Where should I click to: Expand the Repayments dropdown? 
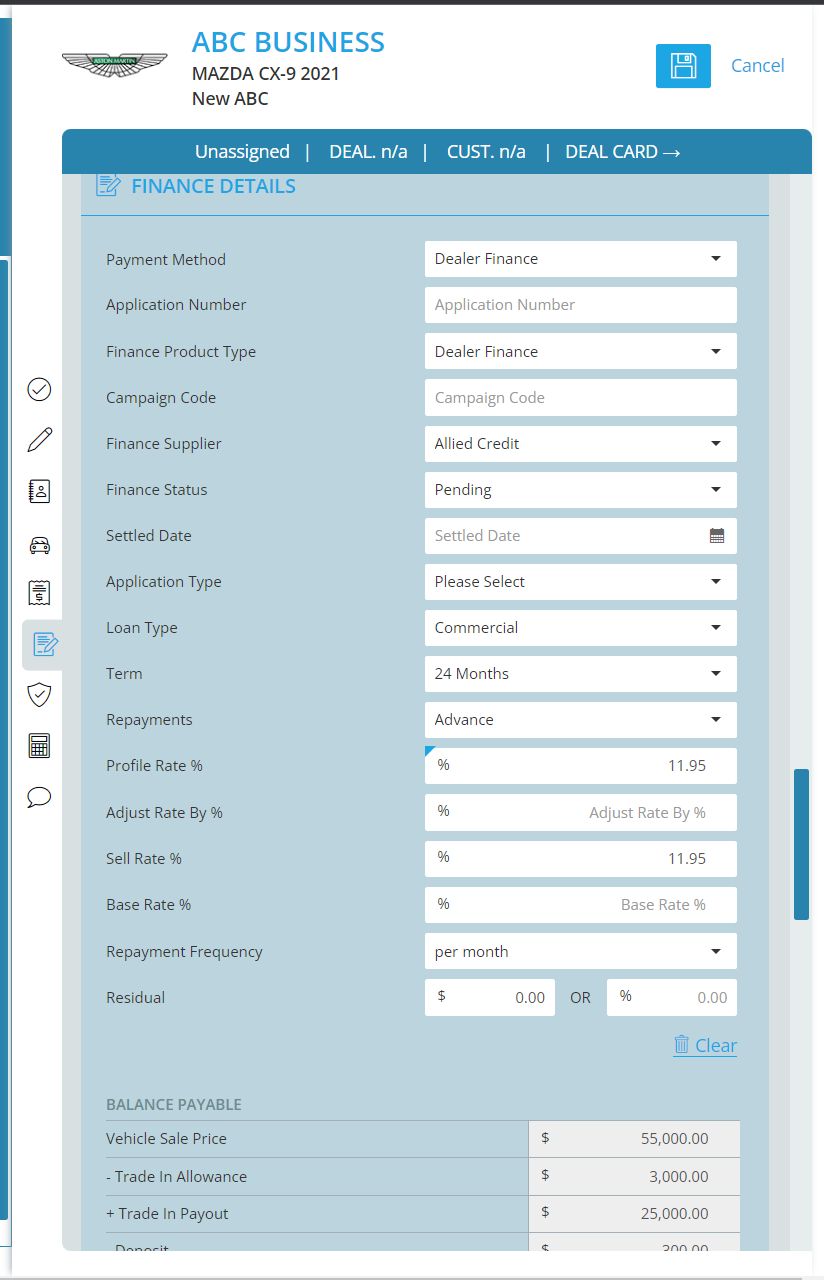581,720
